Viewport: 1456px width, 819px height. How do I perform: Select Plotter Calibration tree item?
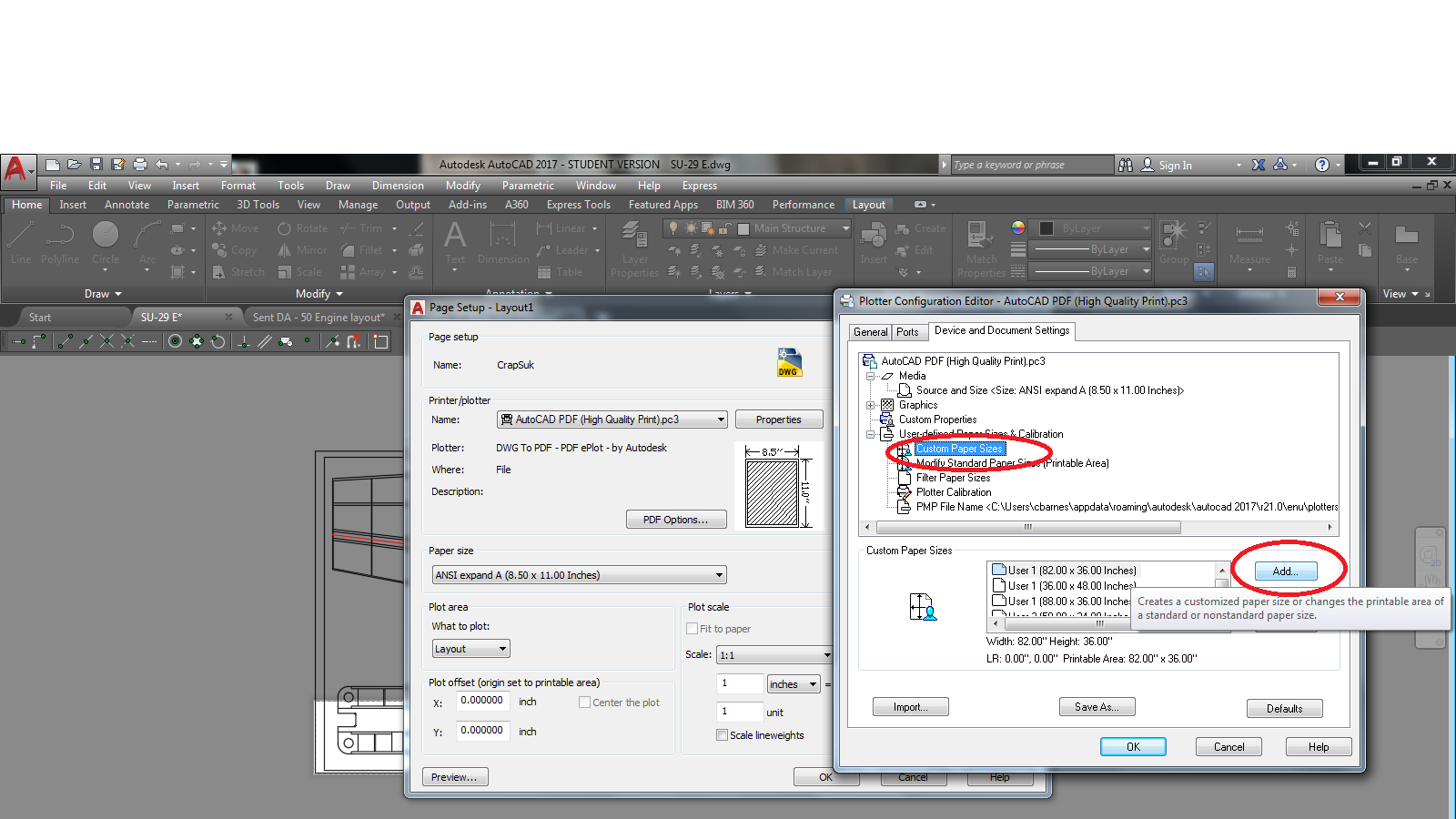(954, 492)
